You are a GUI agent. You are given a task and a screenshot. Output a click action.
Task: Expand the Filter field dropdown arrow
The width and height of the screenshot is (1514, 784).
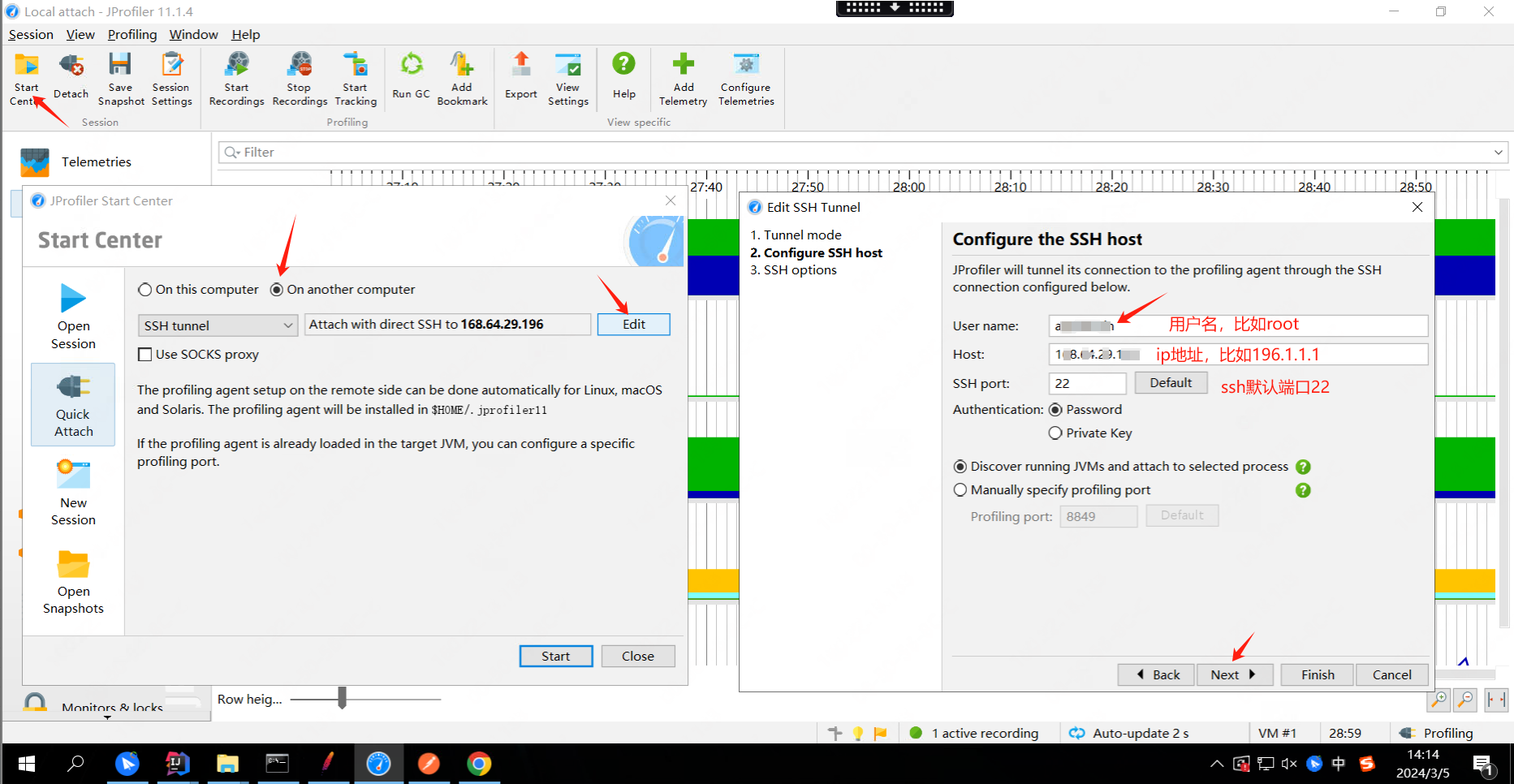pos(1499,153)
